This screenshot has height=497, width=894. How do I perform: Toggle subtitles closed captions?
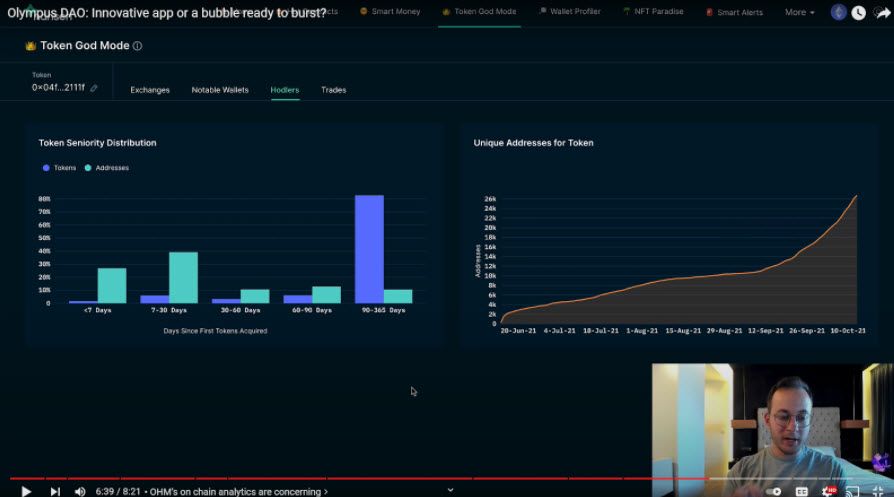coord(802,491)
